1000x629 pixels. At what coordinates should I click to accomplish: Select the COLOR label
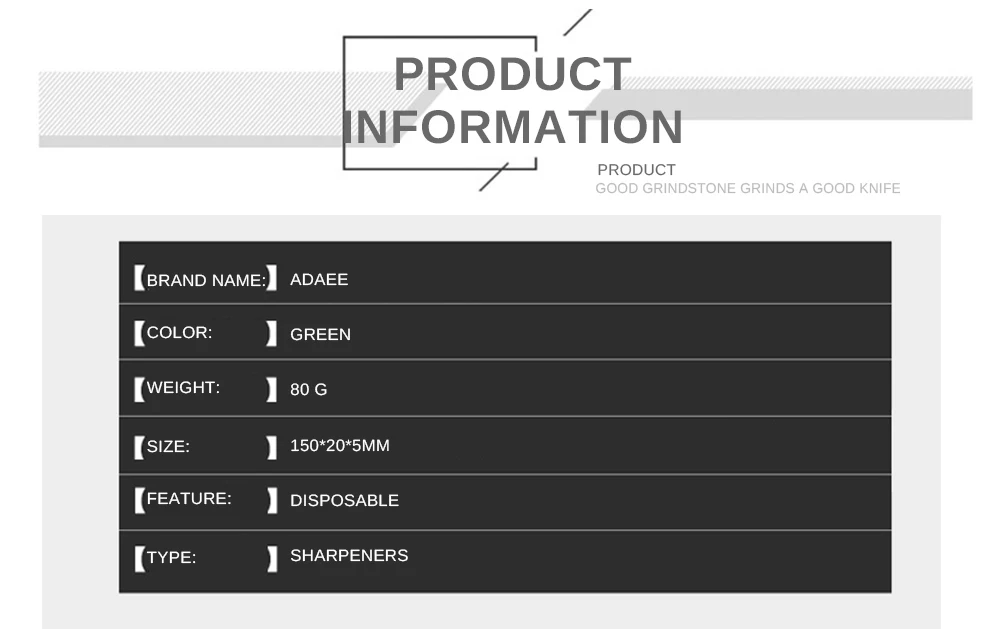coord(179,332)
